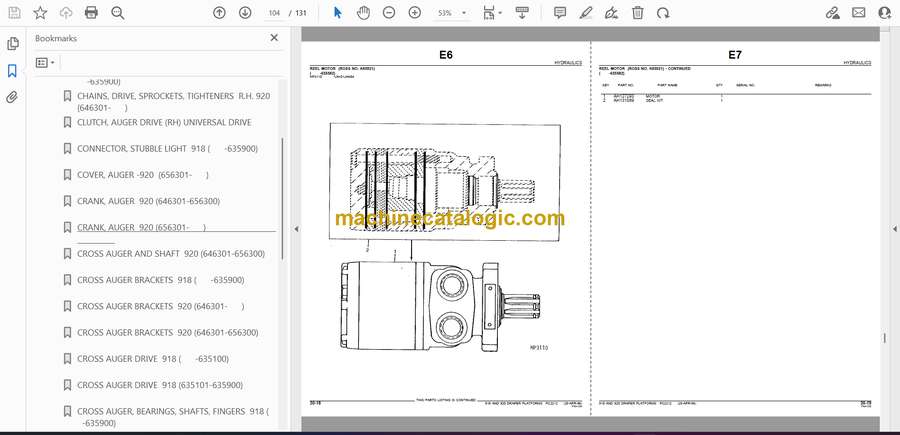900x435 pixels.
Task: Select the highlighter pen tool
Action: tap(586, 13)
